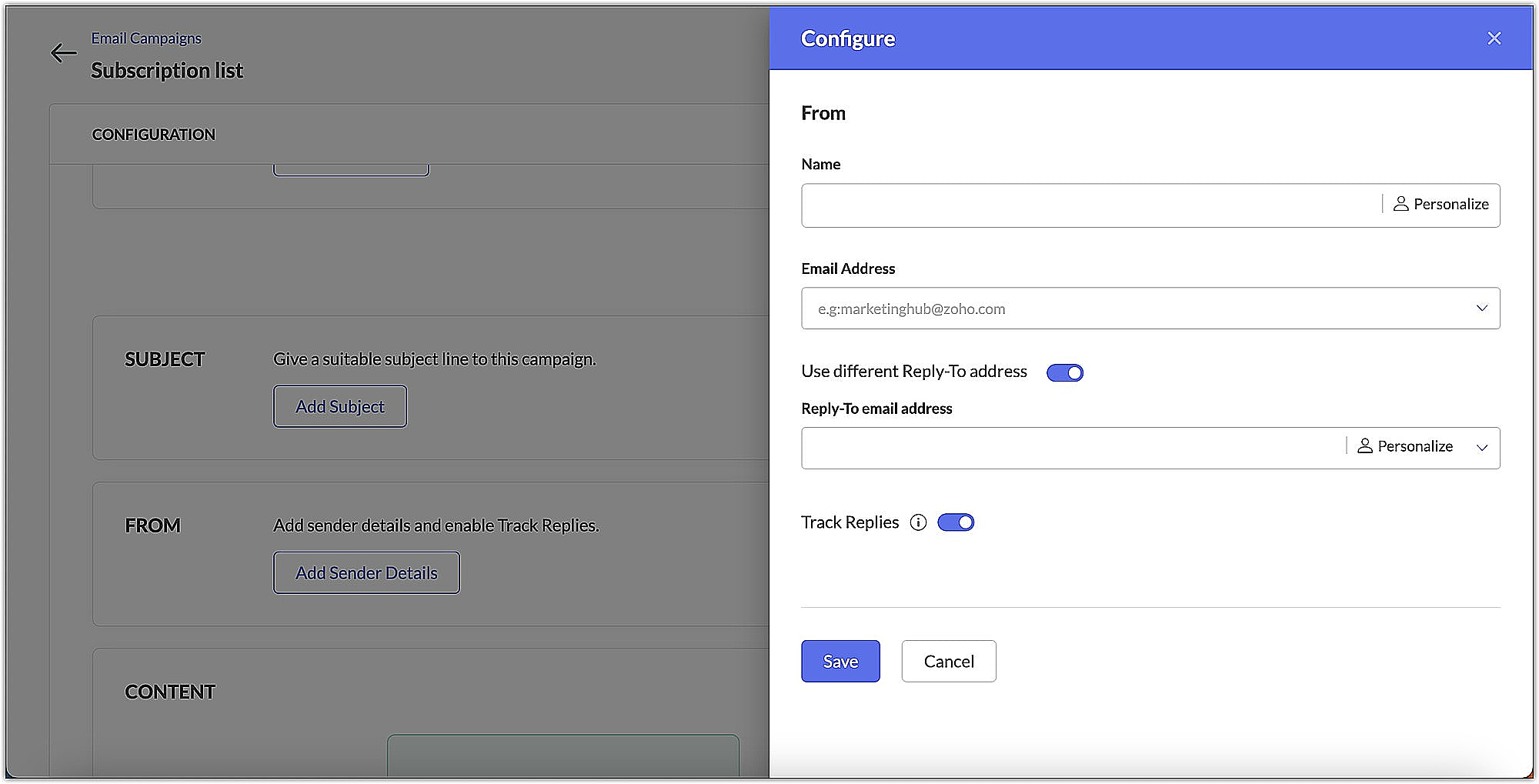Click the FROM section heading

coord(152,525)
